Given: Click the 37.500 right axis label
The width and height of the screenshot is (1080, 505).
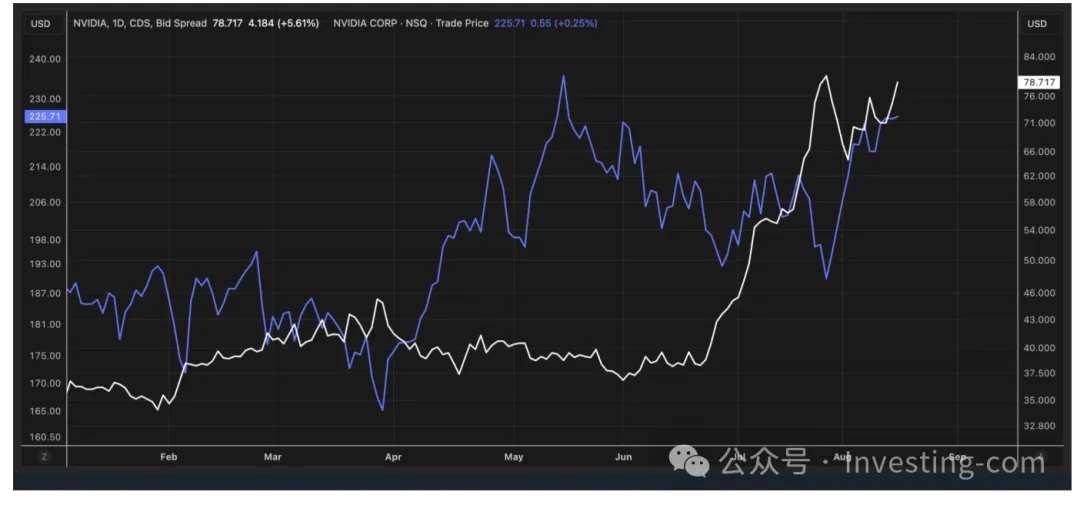Looking at the screenshot, I should (1040, 373).
